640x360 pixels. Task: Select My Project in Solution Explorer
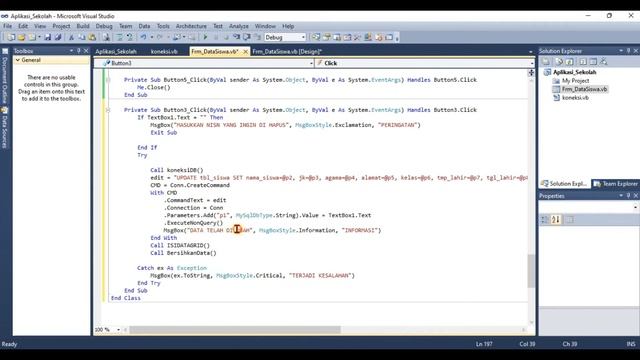(x=575, y=81)
